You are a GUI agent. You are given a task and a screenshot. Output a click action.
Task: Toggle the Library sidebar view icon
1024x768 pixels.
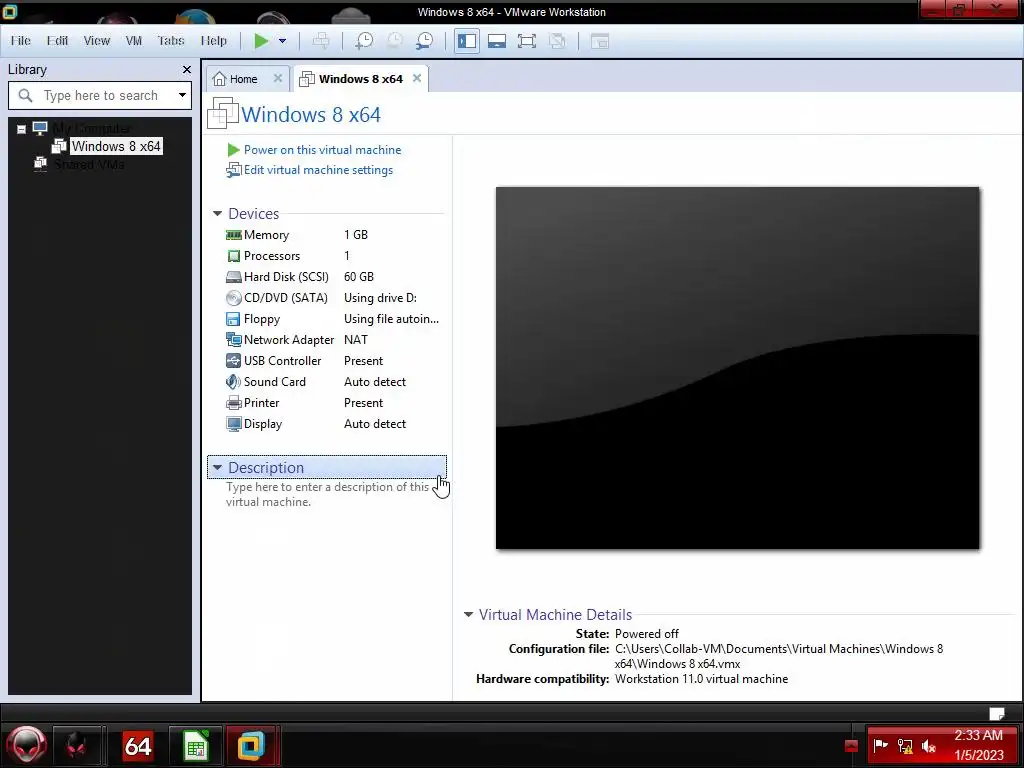point(467,41)
